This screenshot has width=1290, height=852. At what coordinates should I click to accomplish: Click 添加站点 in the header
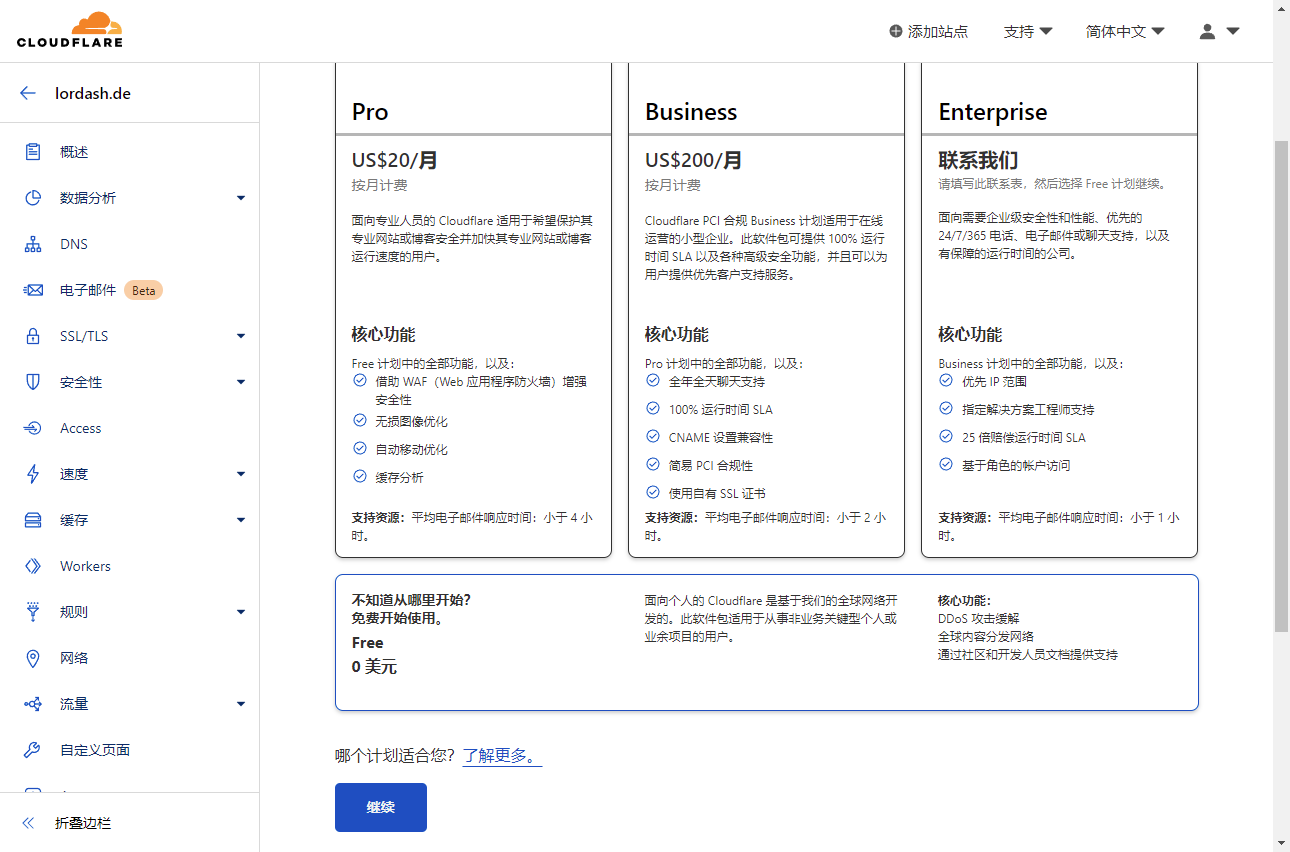[929, 31]
